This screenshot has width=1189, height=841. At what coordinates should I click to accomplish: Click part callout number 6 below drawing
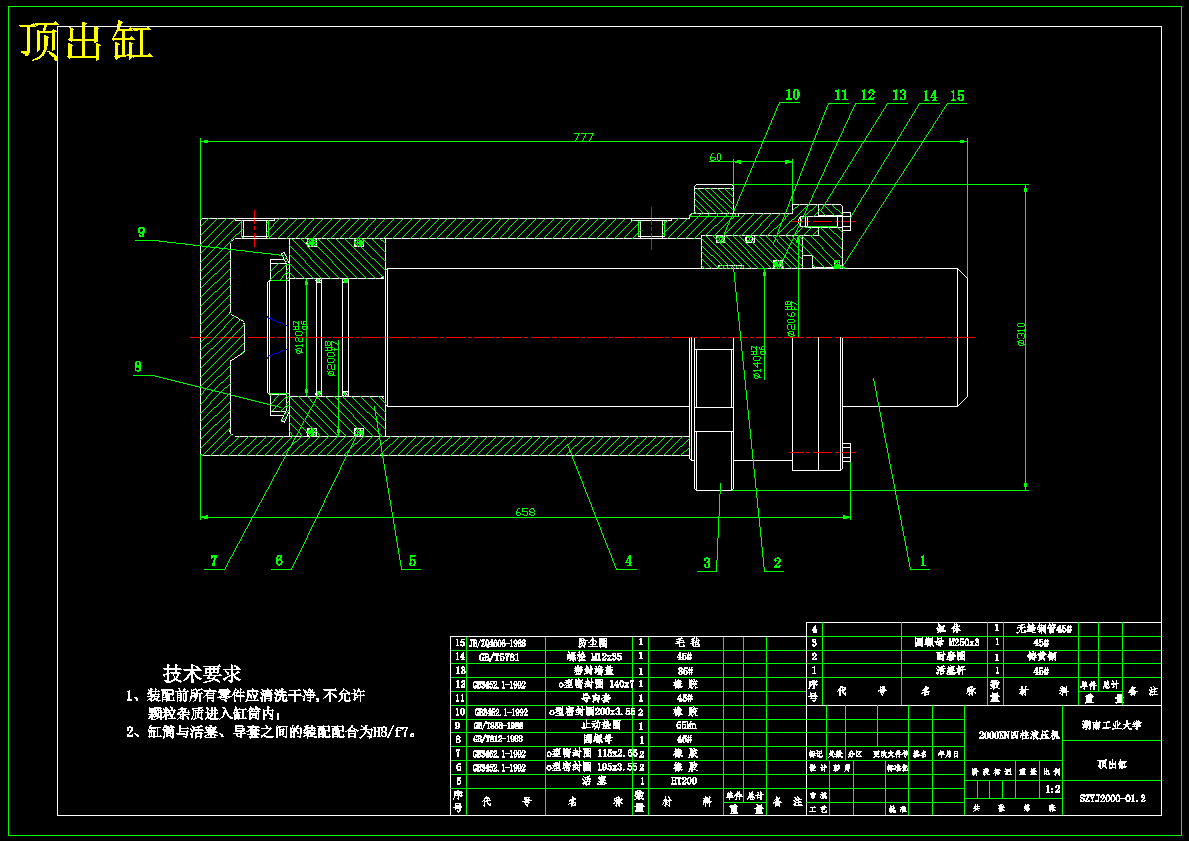coord(279,560)
